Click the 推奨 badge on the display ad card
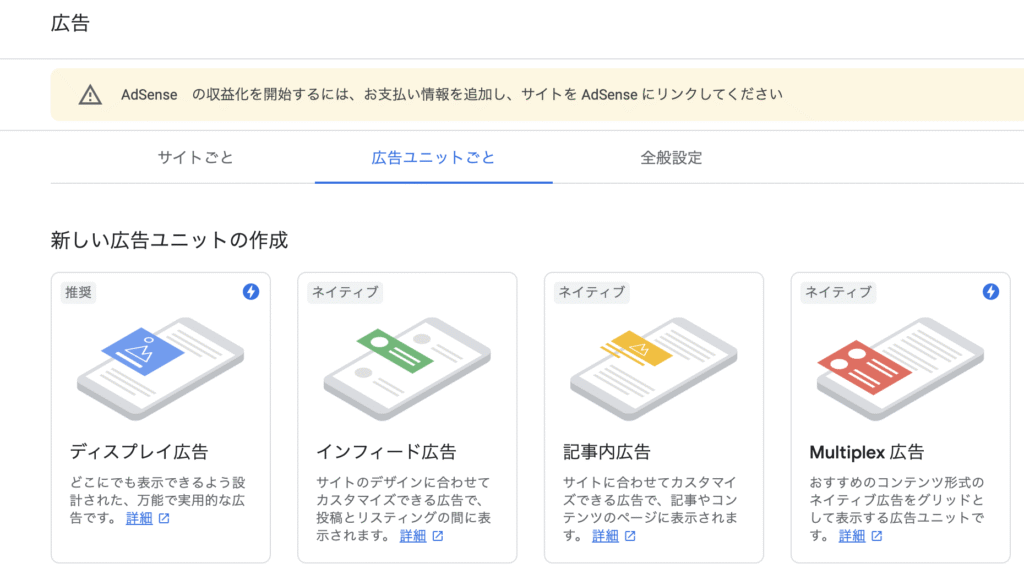 78,292
